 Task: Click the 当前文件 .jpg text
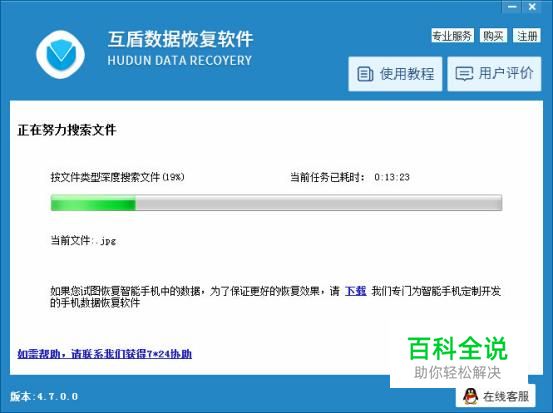[x=83, y=241]
